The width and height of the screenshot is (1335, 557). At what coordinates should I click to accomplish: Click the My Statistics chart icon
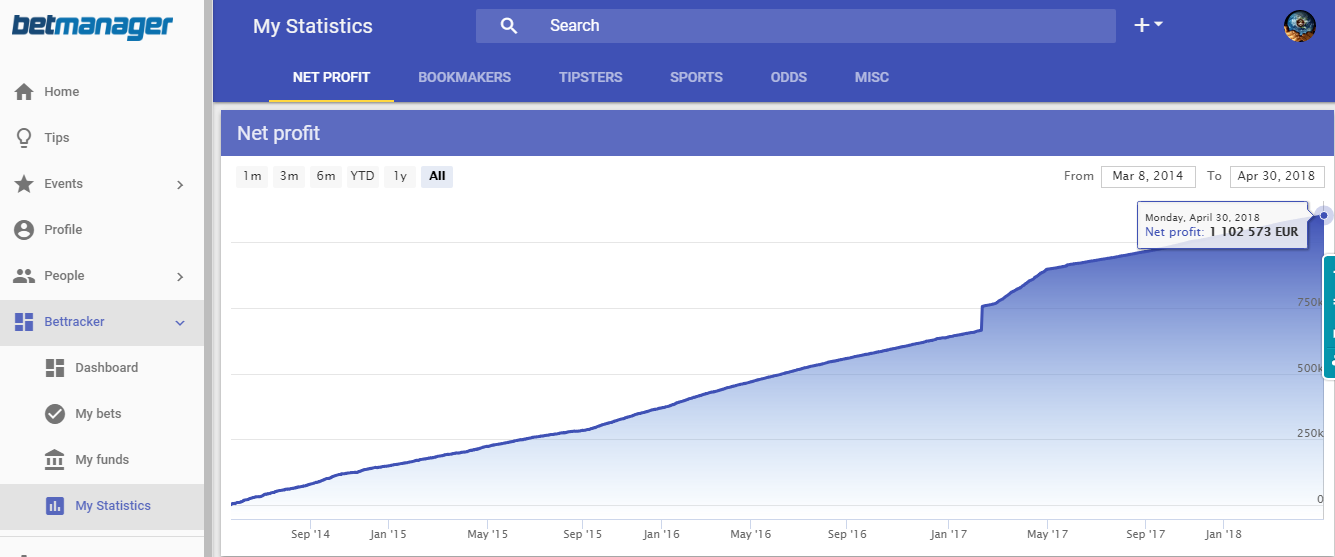pyautogui.click(x=55, y=505)
